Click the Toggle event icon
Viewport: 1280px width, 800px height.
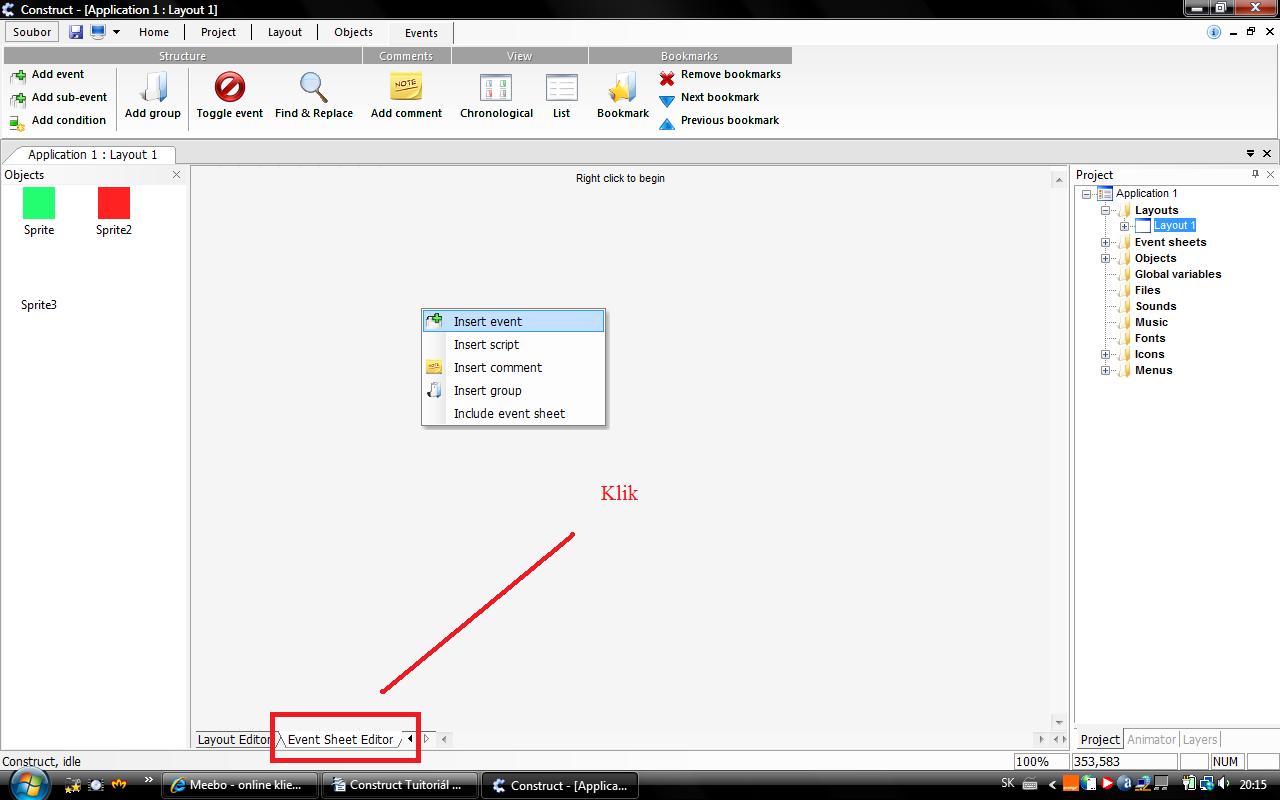[x=229, y=87]
